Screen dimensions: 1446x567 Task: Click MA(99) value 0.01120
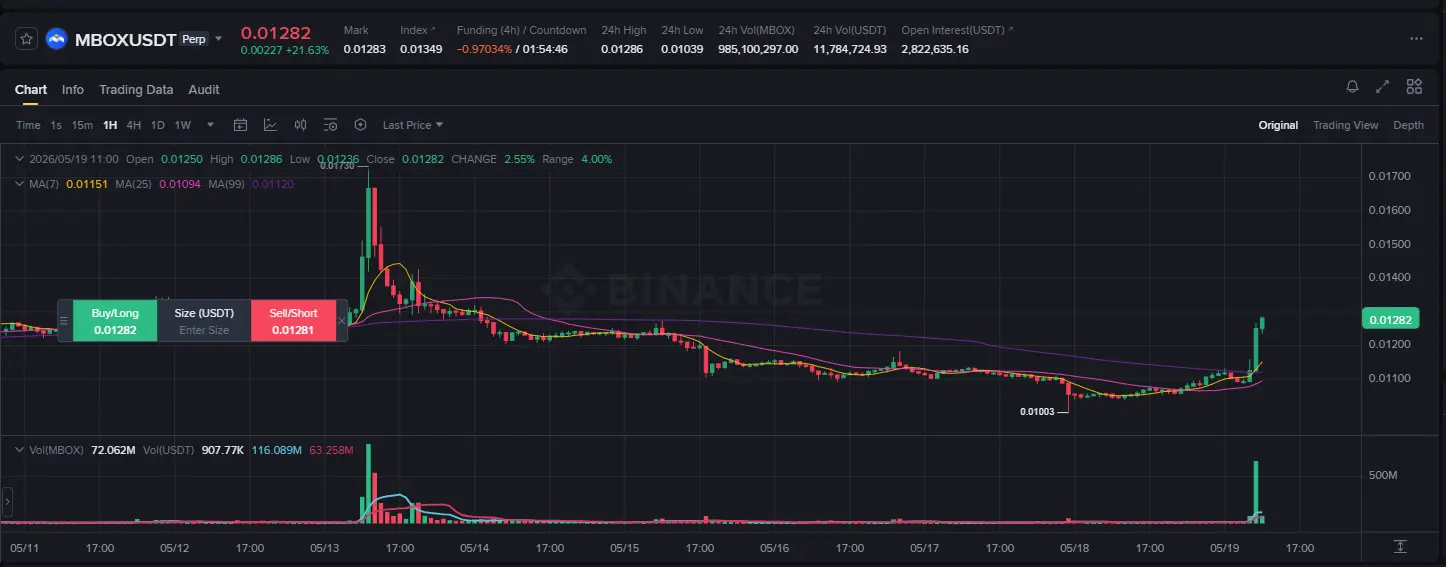(x=273, y=184)
